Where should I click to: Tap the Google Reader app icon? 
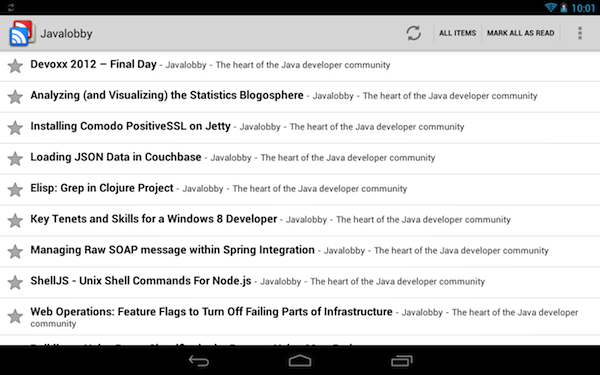23,33
